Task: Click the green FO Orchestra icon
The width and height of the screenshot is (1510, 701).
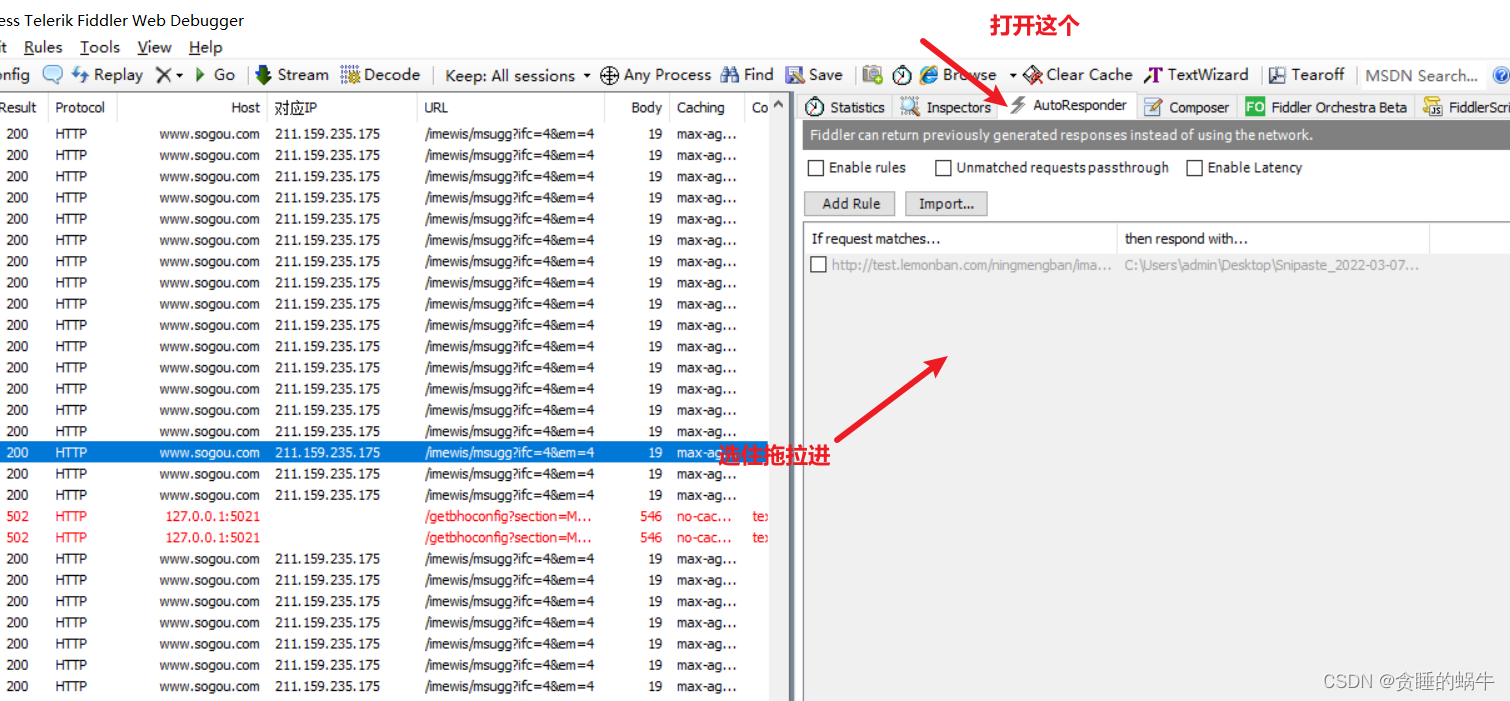Action: tap(1255, 107)
